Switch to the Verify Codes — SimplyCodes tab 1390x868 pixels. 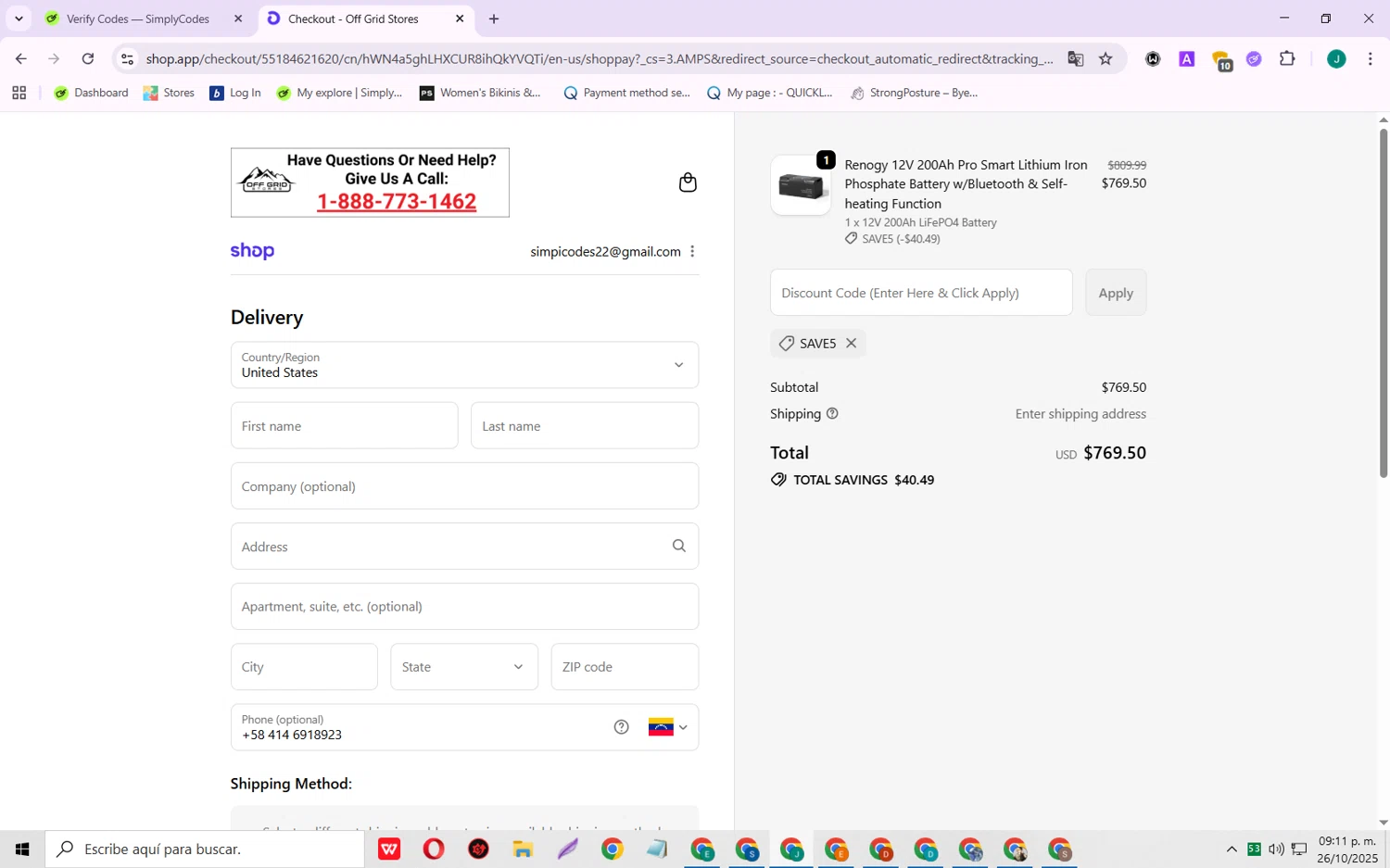point(139,19)
